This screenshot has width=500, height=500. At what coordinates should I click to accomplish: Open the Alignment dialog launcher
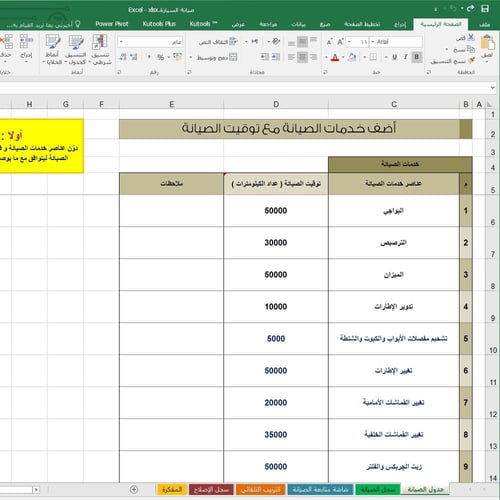189,72
